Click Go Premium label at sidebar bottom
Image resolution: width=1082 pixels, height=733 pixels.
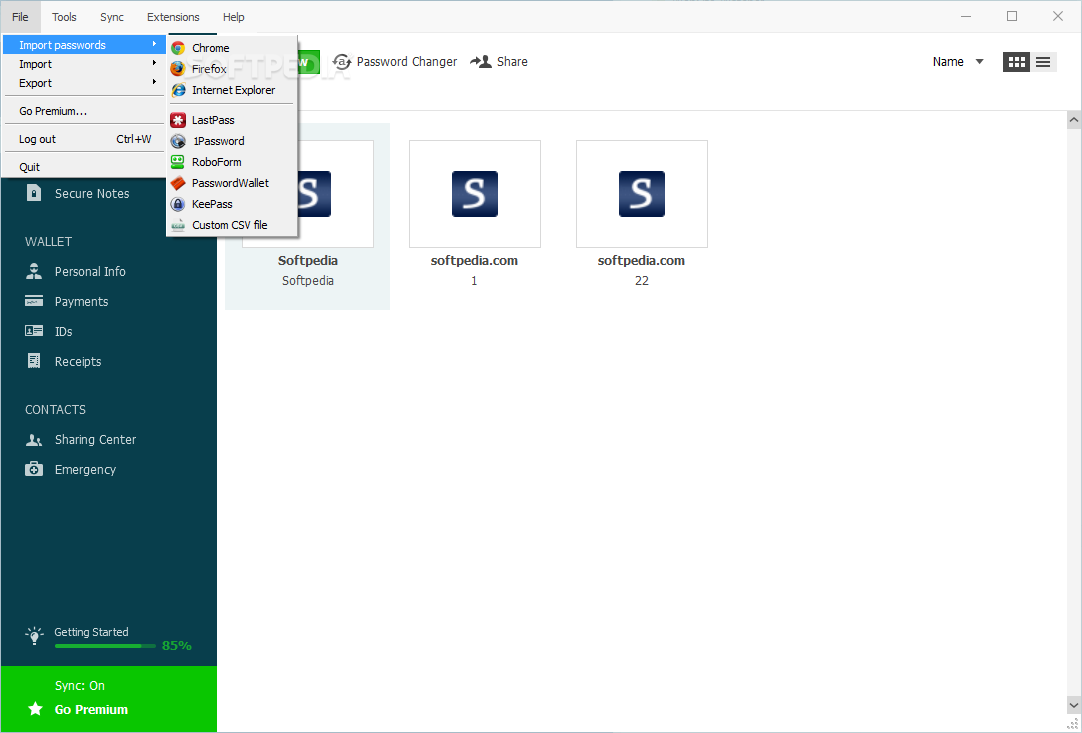(x=91, y=710)
